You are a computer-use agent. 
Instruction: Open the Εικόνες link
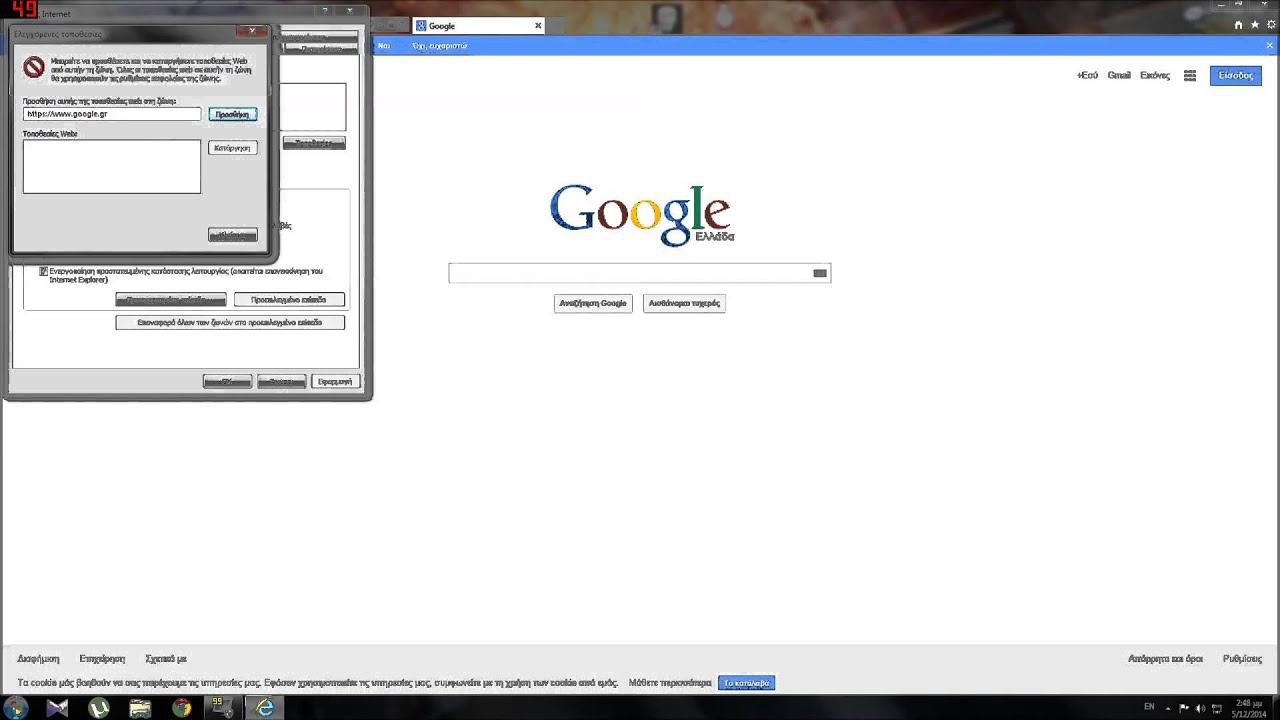pyautogui.click(x=1155, y=75)
